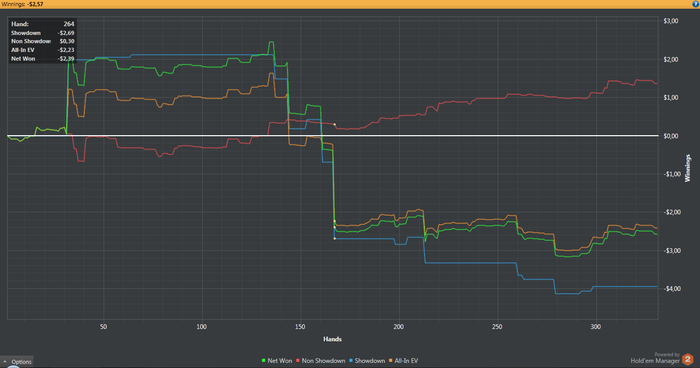Click the $2,00 y-axis label
700x368 pixels.
[x=671, y=59]
